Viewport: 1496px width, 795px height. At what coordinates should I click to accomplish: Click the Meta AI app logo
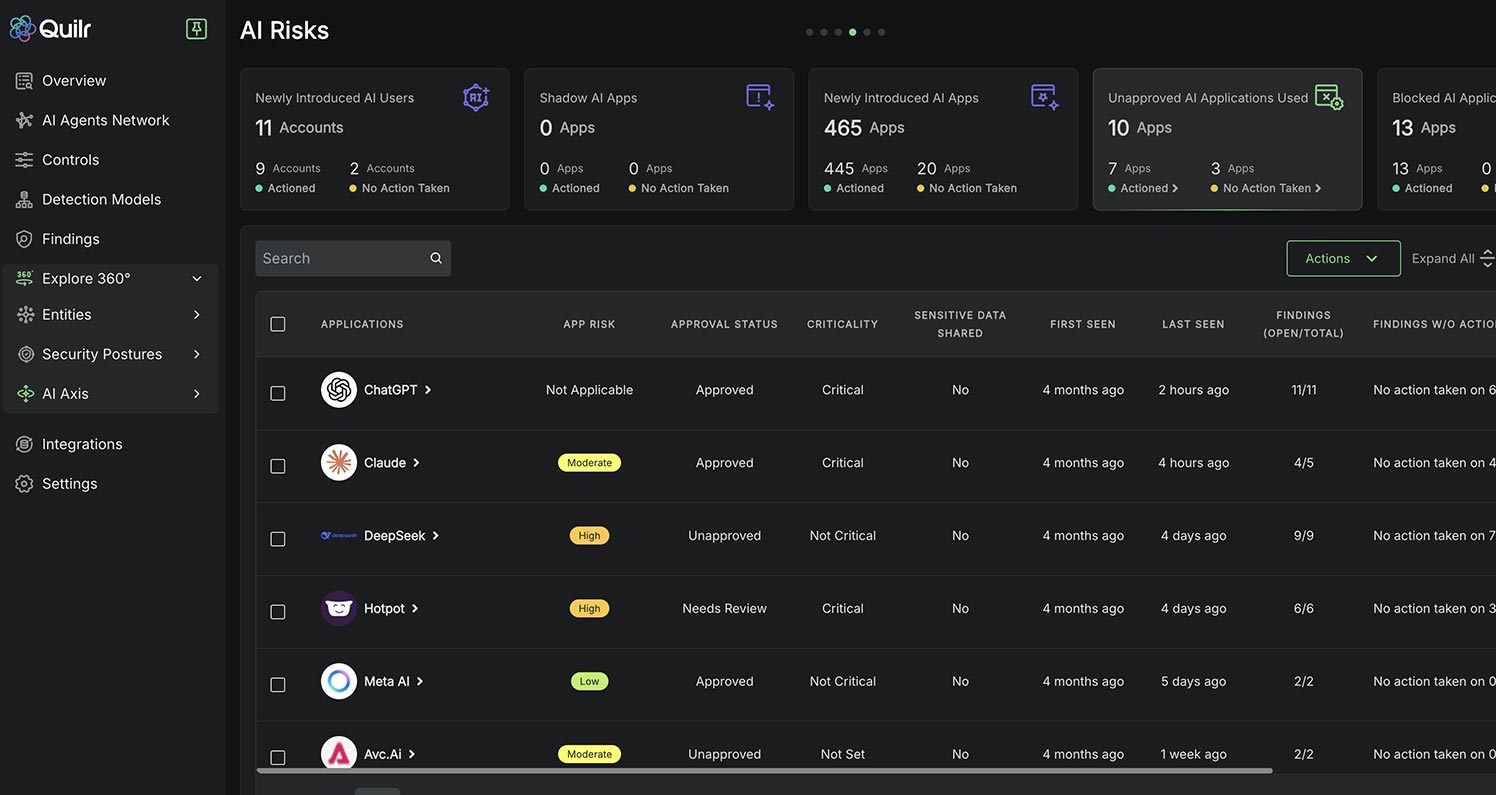tap(339, 681)
